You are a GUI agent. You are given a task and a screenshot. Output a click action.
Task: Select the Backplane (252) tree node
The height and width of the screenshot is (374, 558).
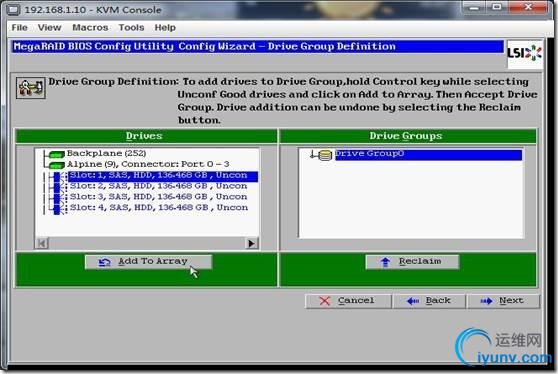pyautogui.click(x=106, y=153)
